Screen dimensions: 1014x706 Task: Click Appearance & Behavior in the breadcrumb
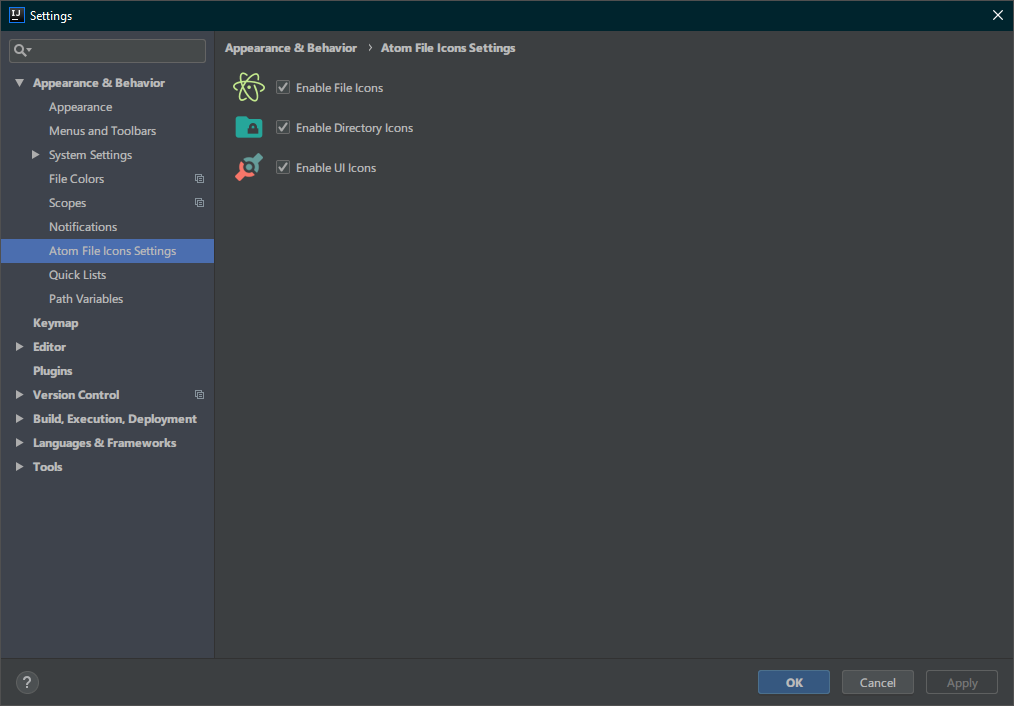(x=291, y=48)
